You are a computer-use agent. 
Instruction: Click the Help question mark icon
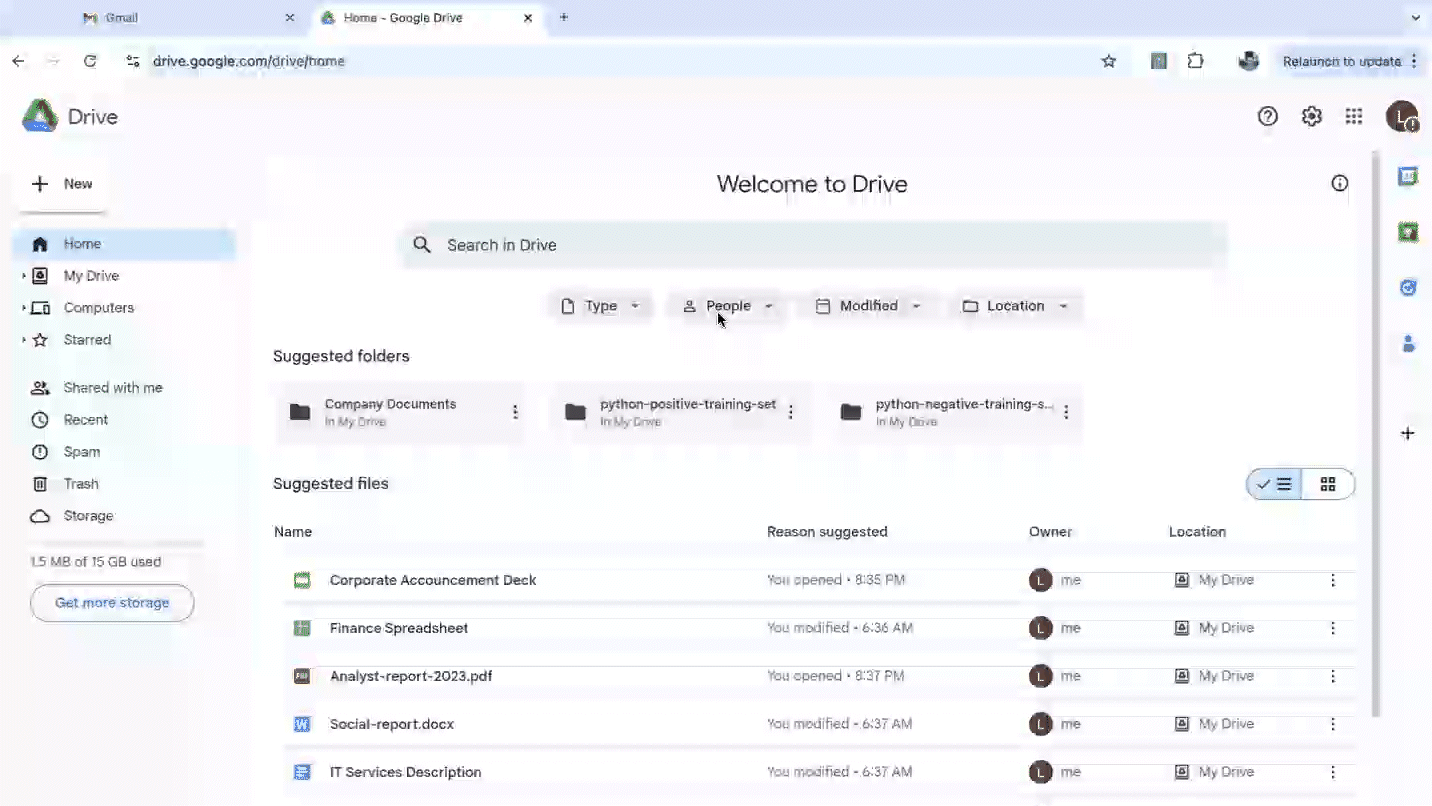pyautogui.click(x=1267, y=117)
